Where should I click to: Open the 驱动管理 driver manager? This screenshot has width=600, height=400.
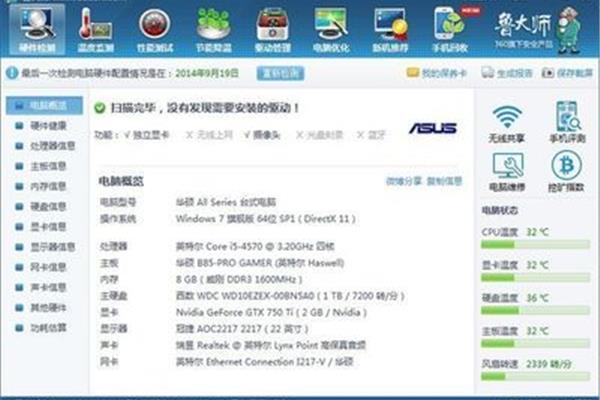(272, 30)
